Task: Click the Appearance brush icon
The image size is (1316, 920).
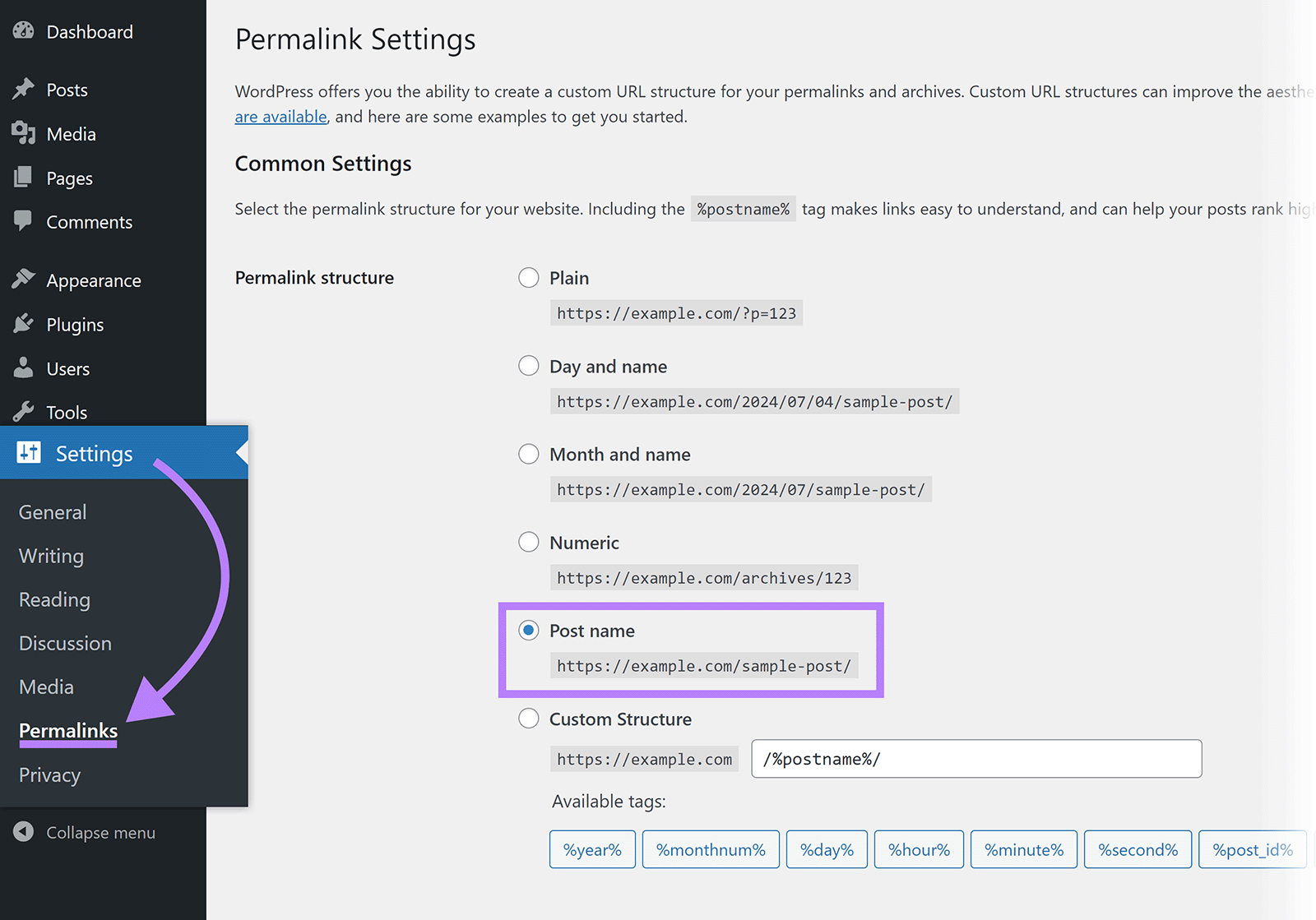Action: click(x=23, y=280)
